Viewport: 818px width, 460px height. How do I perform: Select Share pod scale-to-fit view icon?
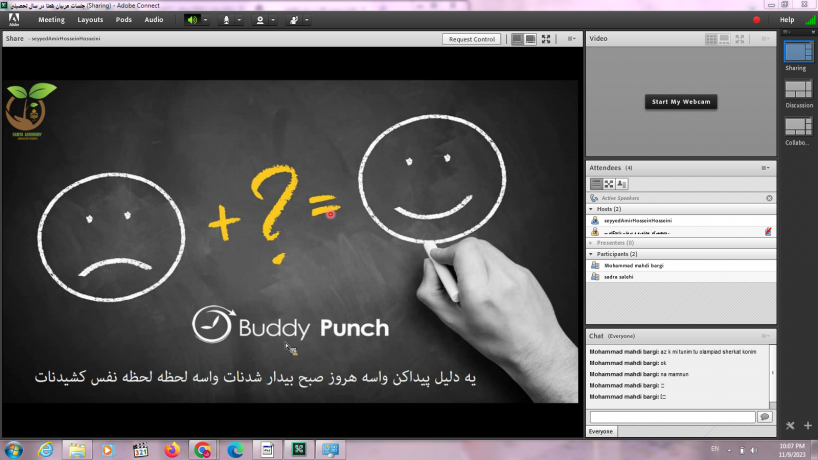pos(517,39)
